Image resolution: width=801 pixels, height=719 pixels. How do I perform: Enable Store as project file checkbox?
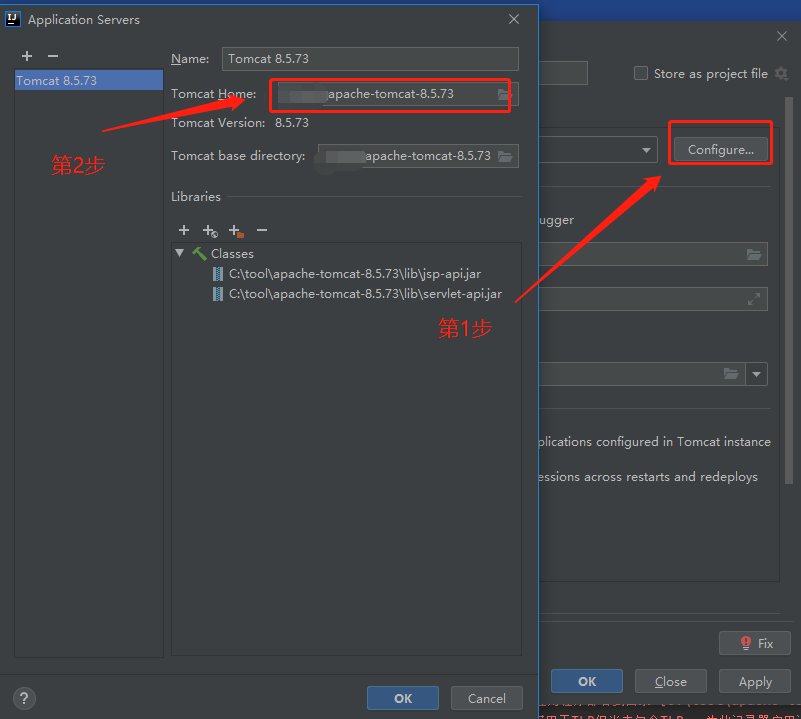641,73
